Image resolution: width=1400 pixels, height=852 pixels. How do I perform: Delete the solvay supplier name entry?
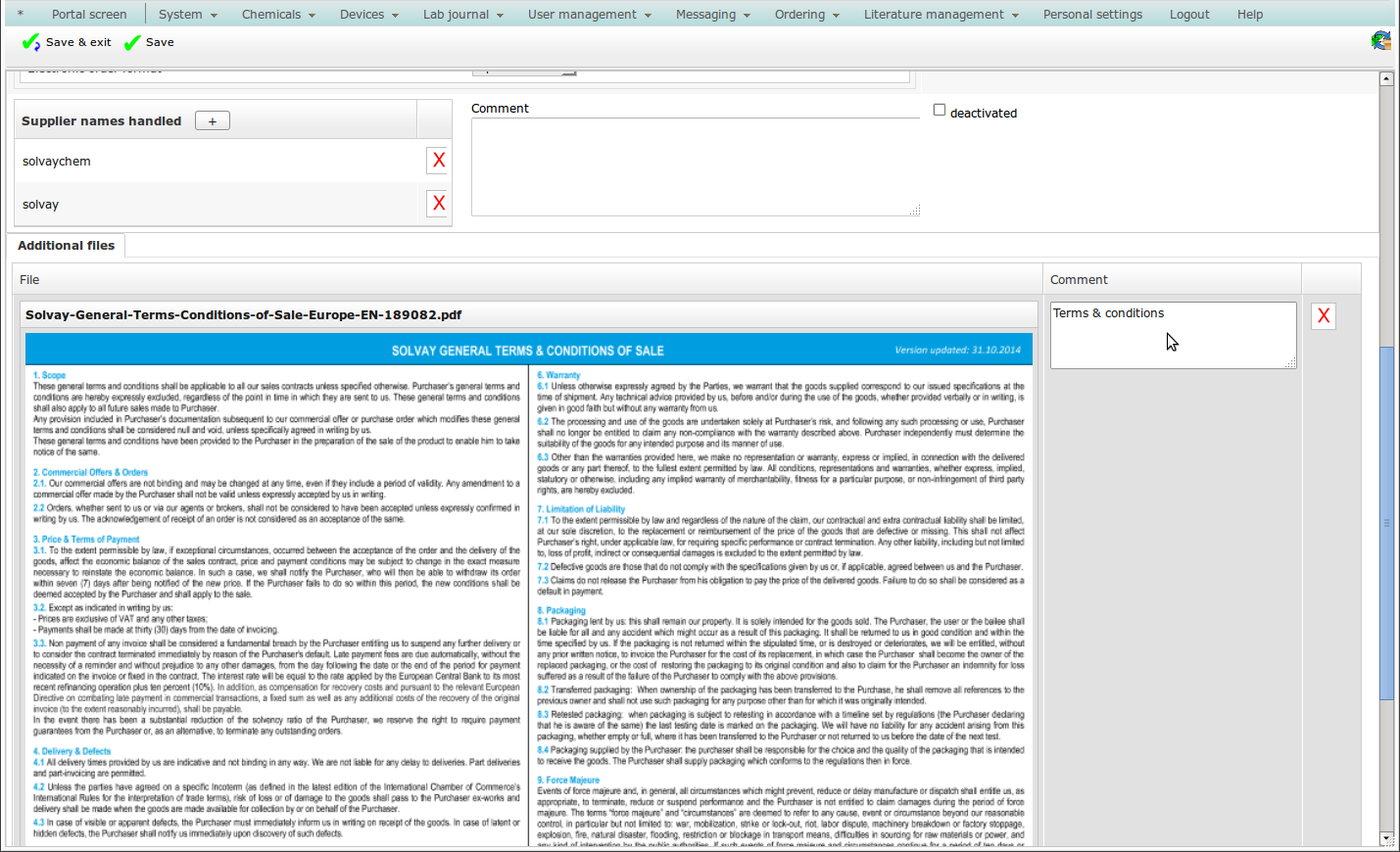[x=438, y=204]
